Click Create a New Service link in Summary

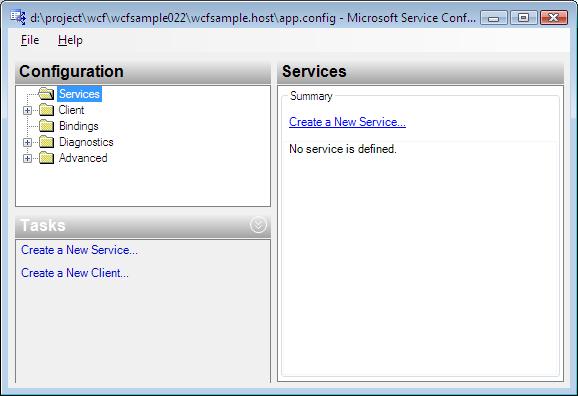point(347,122)
